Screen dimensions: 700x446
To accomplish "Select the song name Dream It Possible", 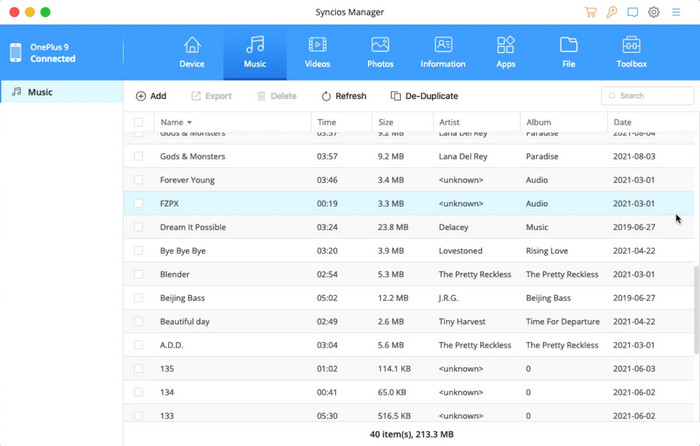I will tap(193, 227).
